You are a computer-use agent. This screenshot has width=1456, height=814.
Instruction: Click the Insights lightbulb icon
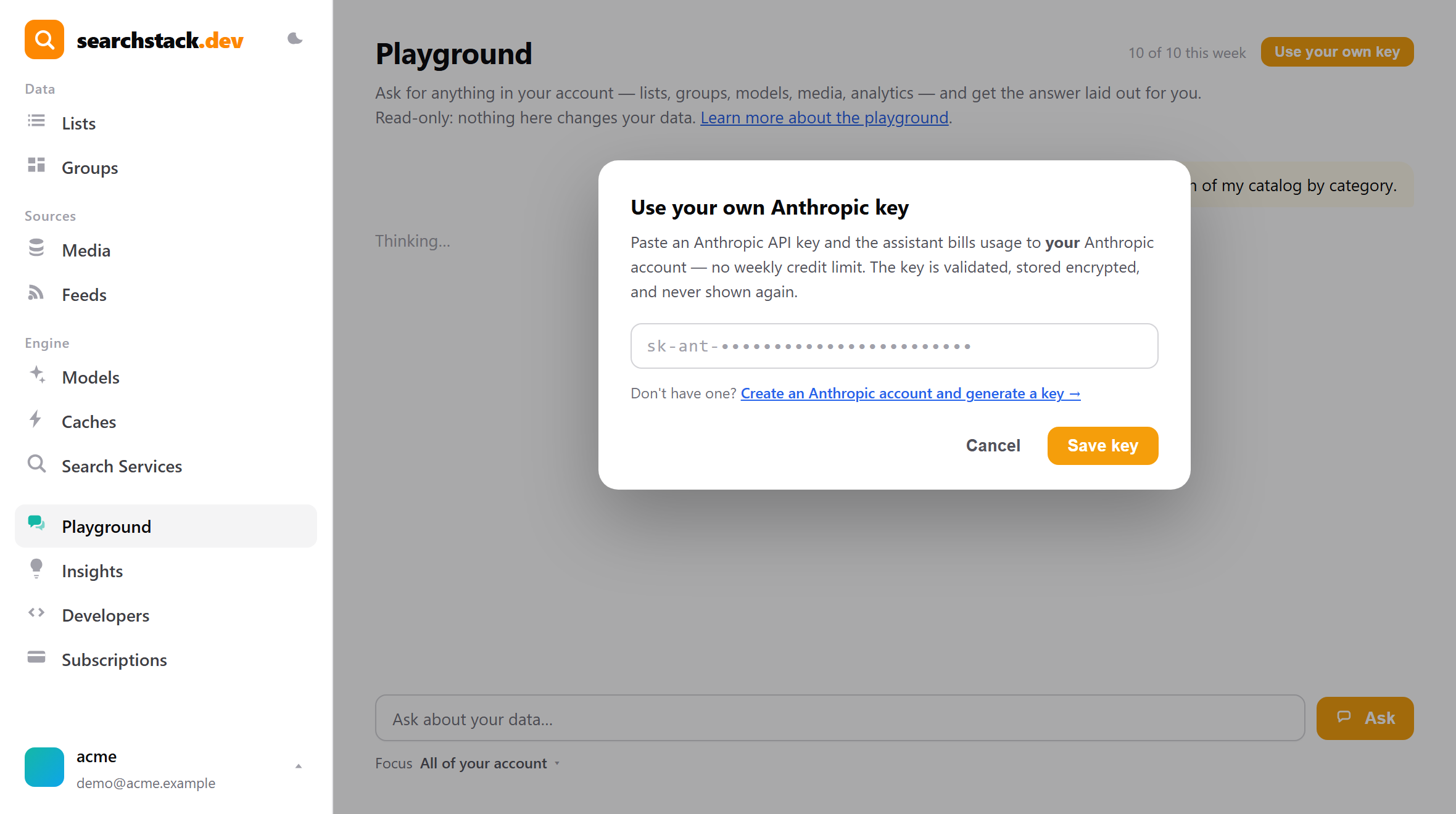tap(36, 568)
